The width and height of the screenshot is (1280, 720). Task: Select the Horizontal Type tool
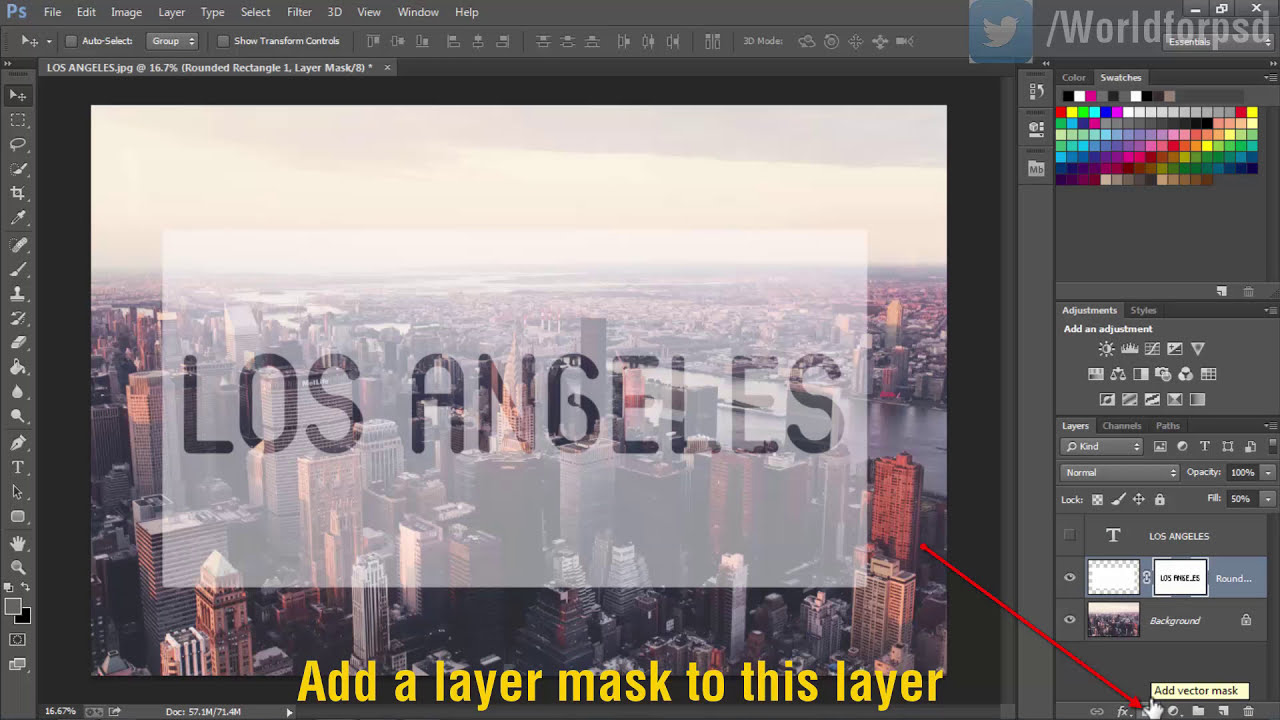[18, 467]
